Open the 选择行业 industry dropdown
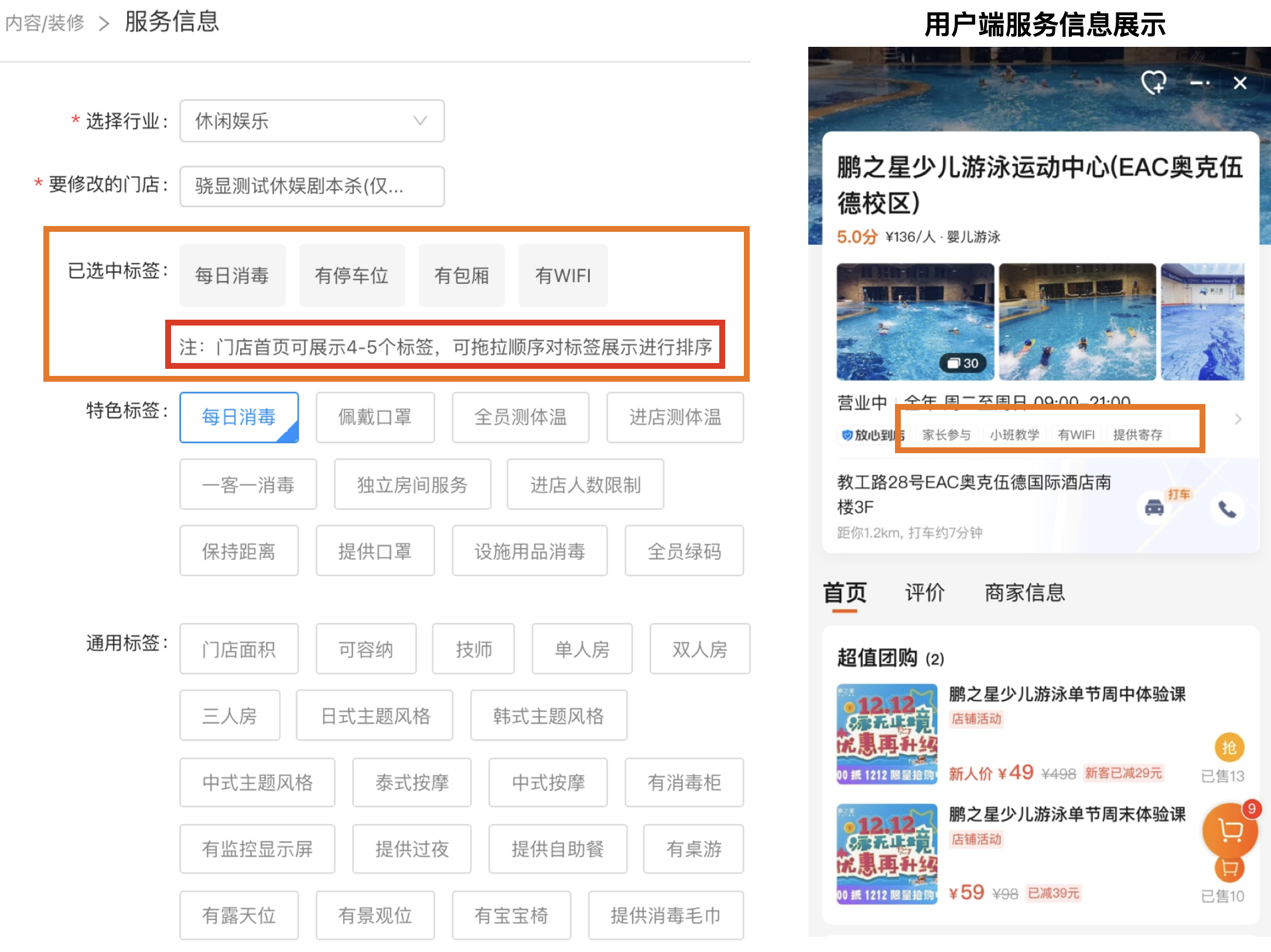The width and height of the screenshot is (1271, 952). (312, 121)
